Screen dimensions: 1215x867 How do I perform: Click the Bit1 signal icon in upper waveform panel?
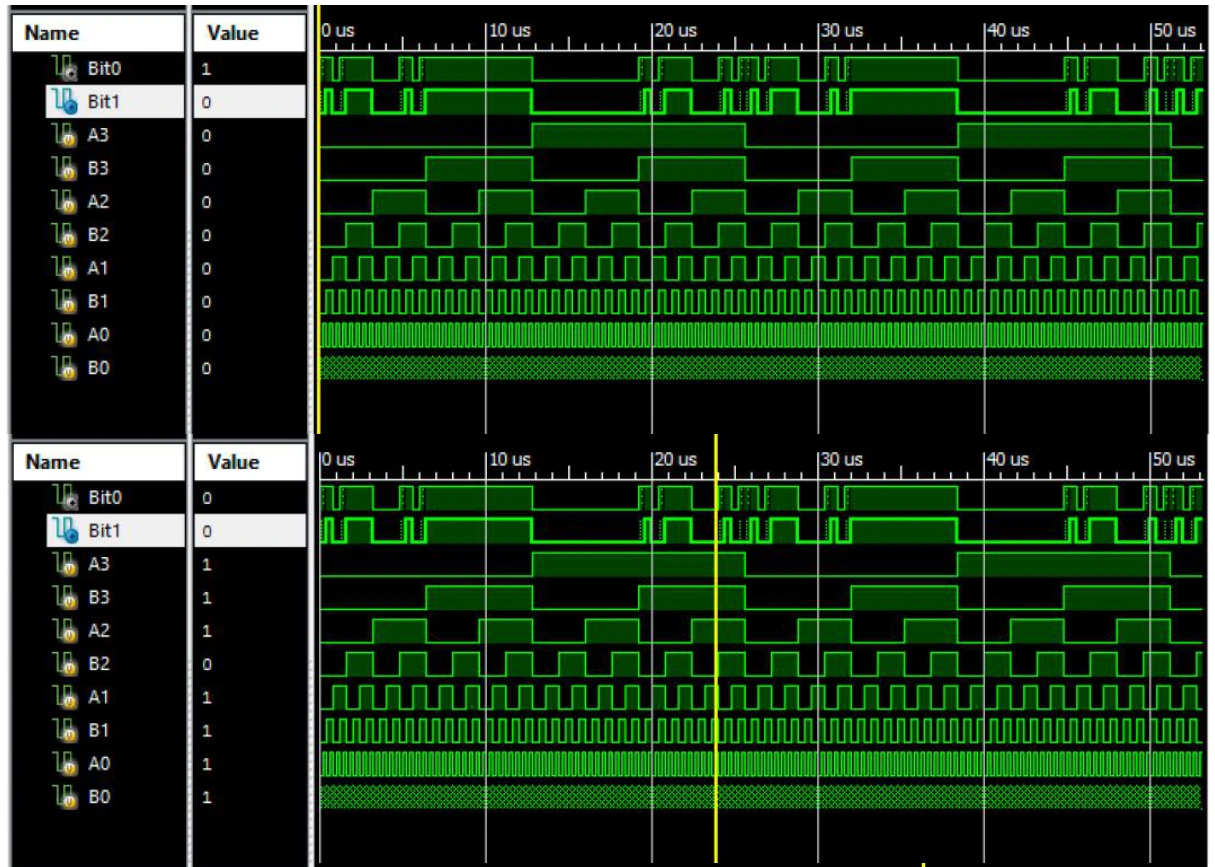64,102
